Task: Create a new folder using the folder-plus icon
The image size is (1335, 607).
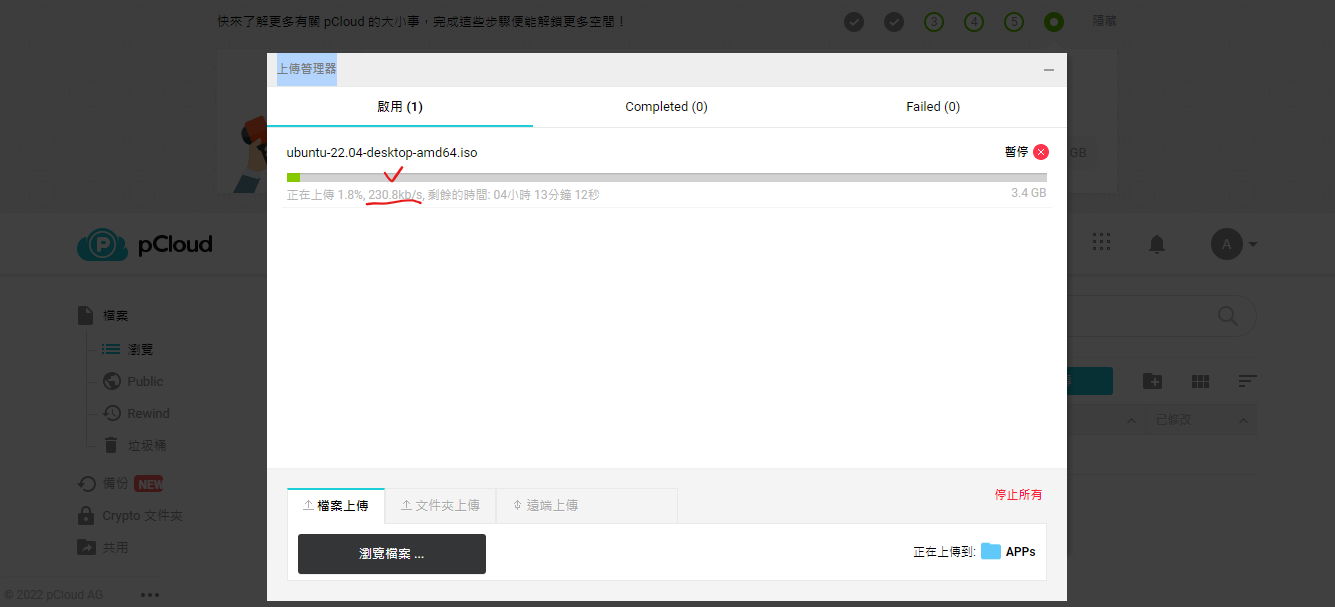Action: click(1151, 381)
